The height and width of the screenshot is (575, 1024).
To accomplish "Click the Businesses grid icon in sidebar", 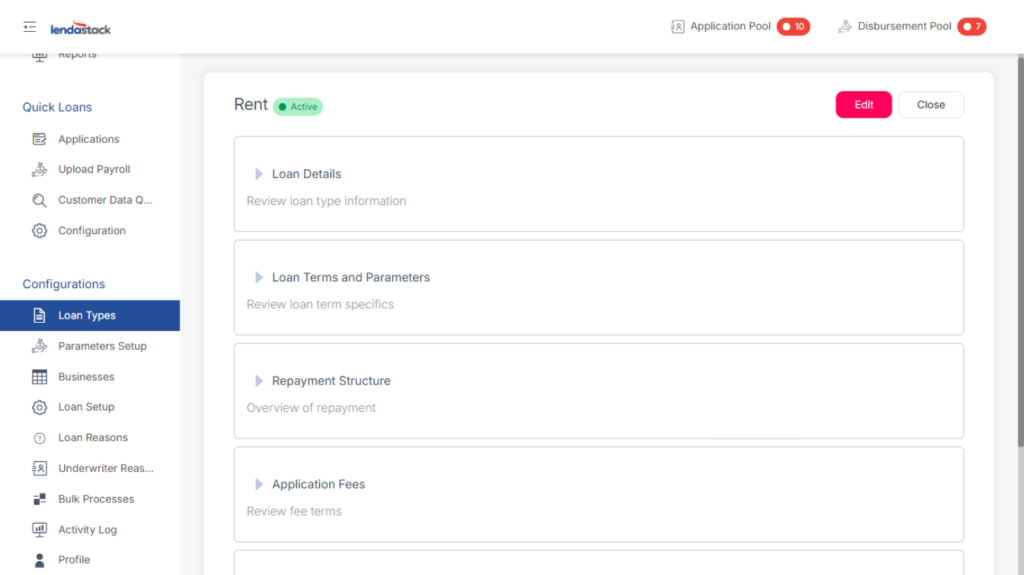I will pyautogui.click(x=40, y=377).
